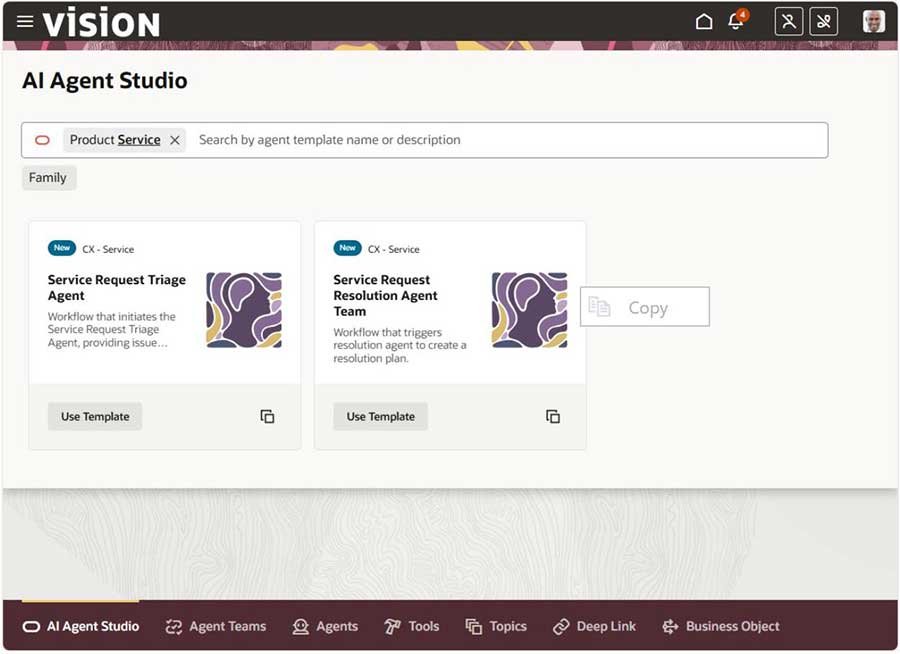The width and height of the screenshot is (900, 654).
Task: Click the New badge on Resolution Agent Team card
Action: click(347, 248)
